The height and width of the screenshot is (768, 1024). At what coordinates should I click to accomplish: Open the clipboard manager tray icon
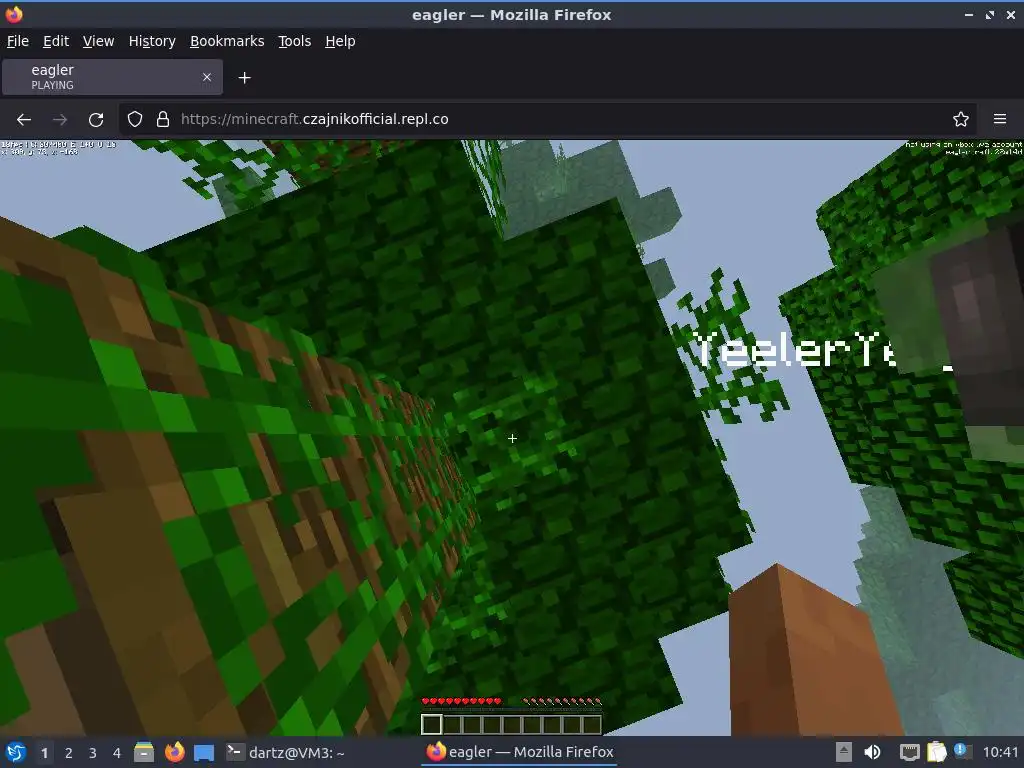[936, 752]
